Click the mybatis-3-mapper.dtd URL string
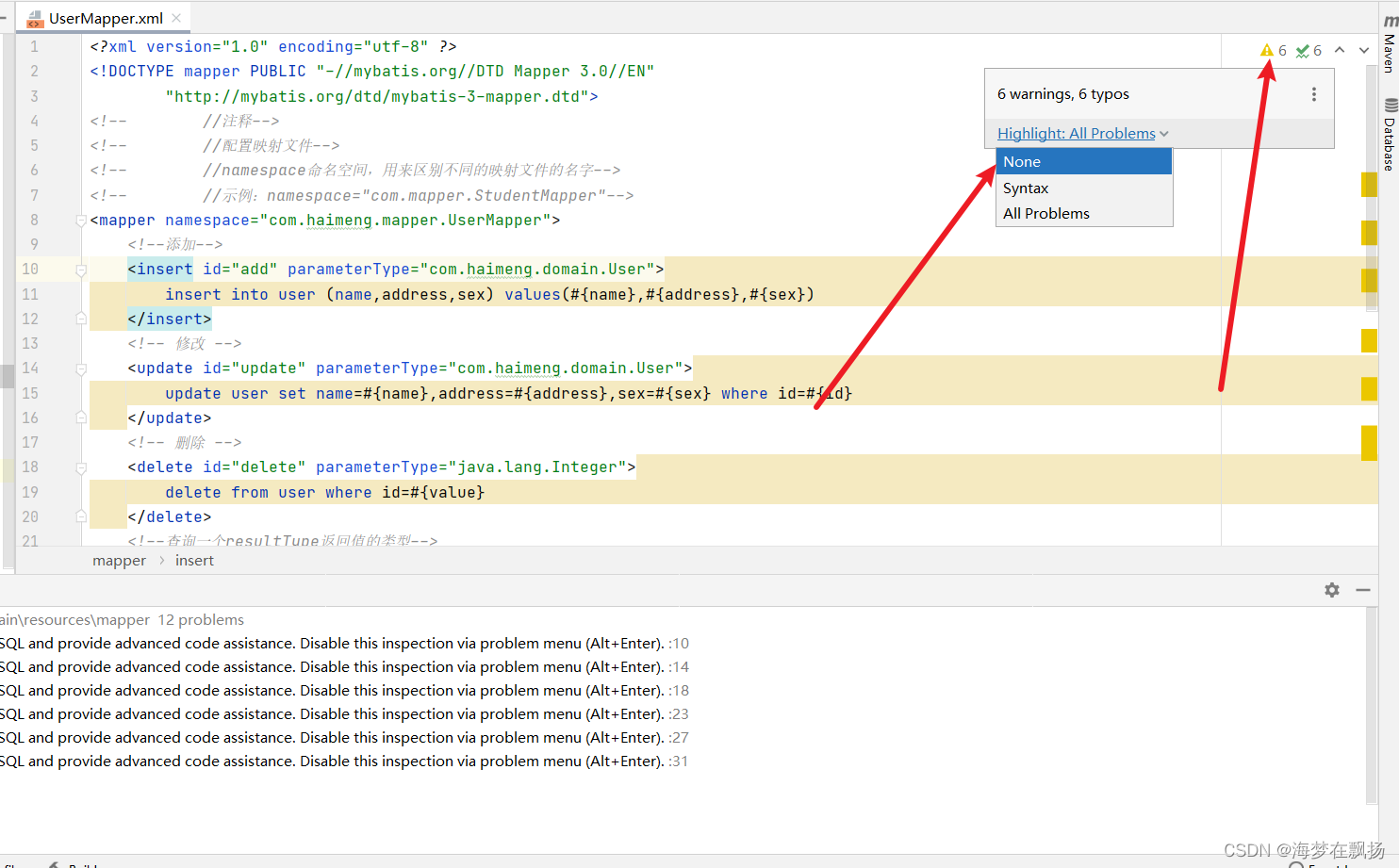Image resolution: width=1399 pixels, height=868 pixels. 377,97
